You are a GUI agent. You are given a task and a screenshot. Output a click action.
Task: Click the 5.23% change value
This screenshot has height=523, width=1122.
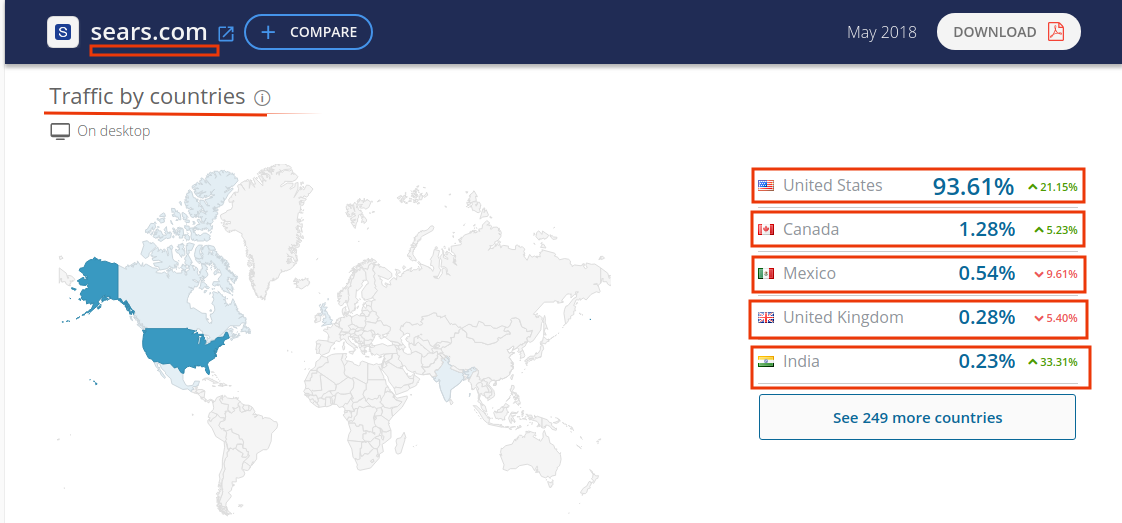click(1062, 230)
